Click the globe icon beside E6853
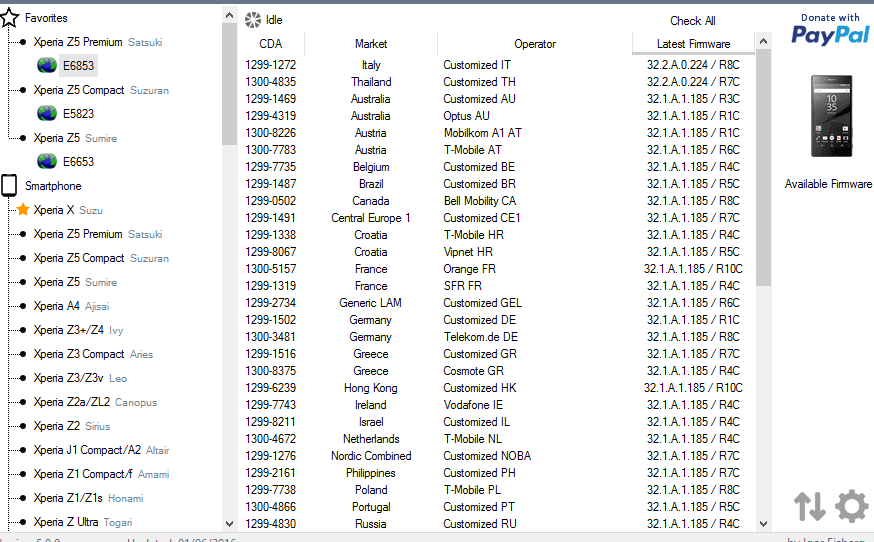This screenshot has width=874, height=542. click(47, 66)
